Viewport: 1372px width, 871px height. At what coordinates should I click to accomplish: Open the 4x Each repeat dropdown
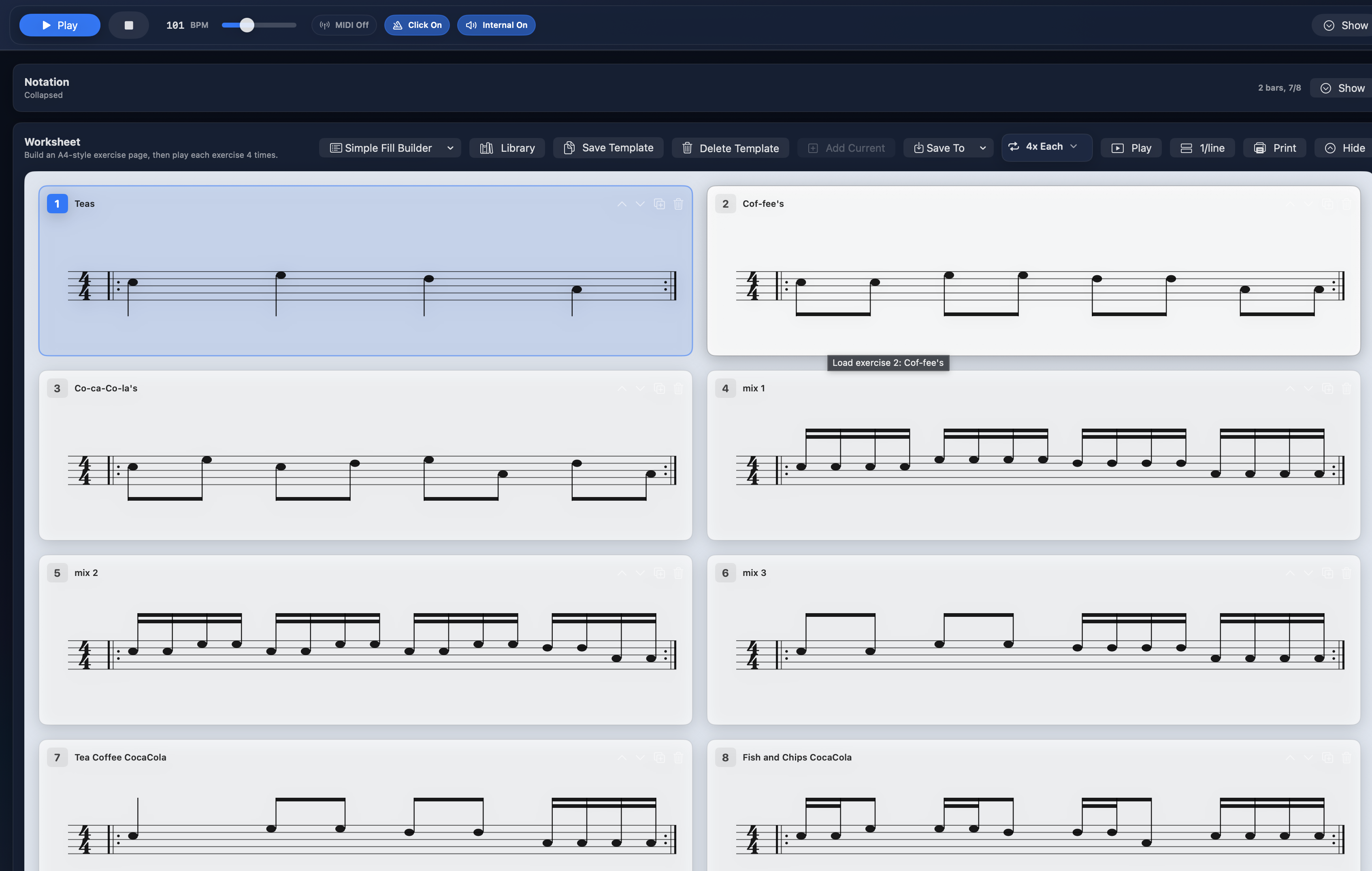pyautogui.click(x=1047, y=147)
